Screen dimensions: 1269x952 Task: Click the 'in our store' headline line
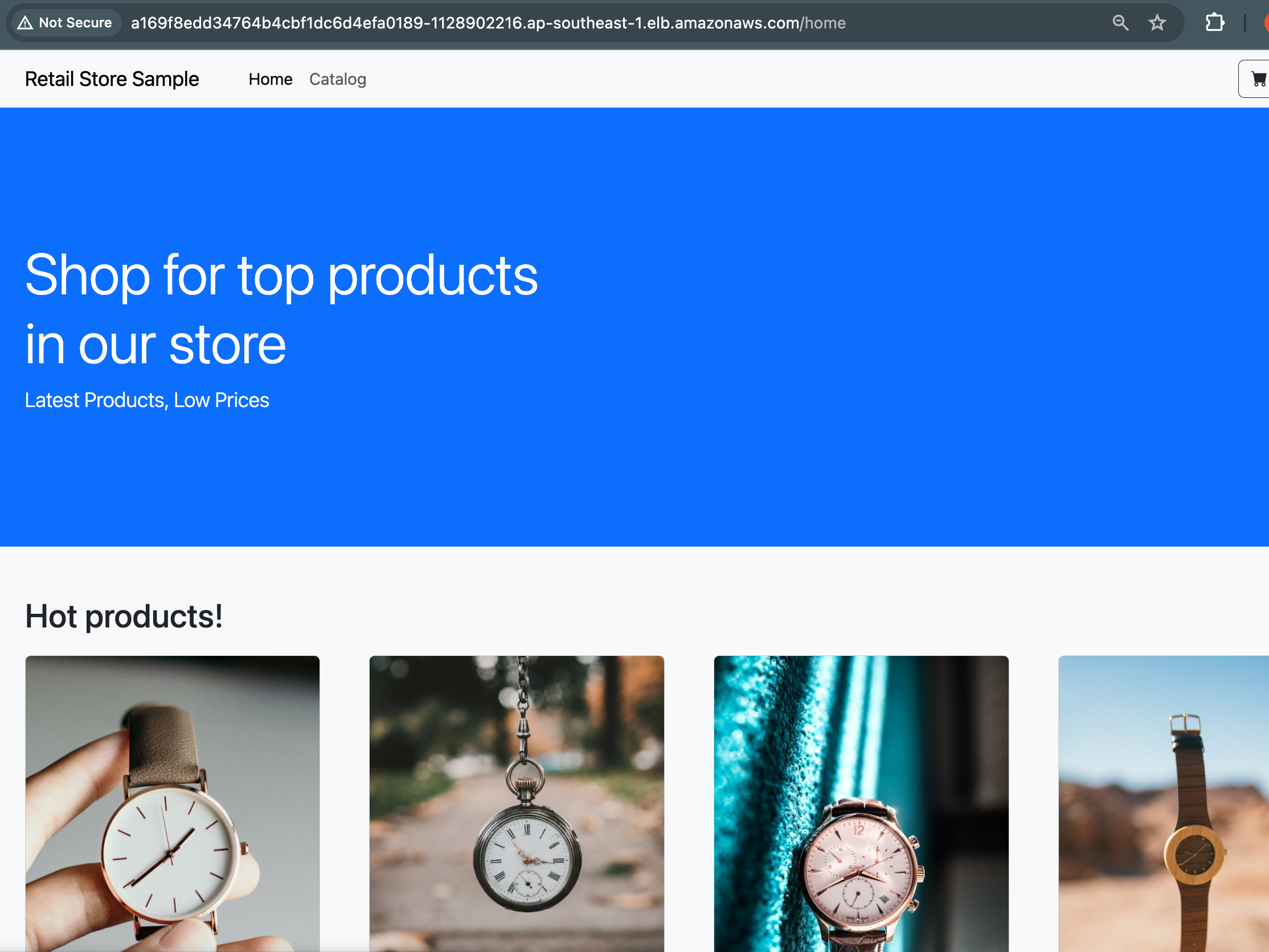point(155,344)
